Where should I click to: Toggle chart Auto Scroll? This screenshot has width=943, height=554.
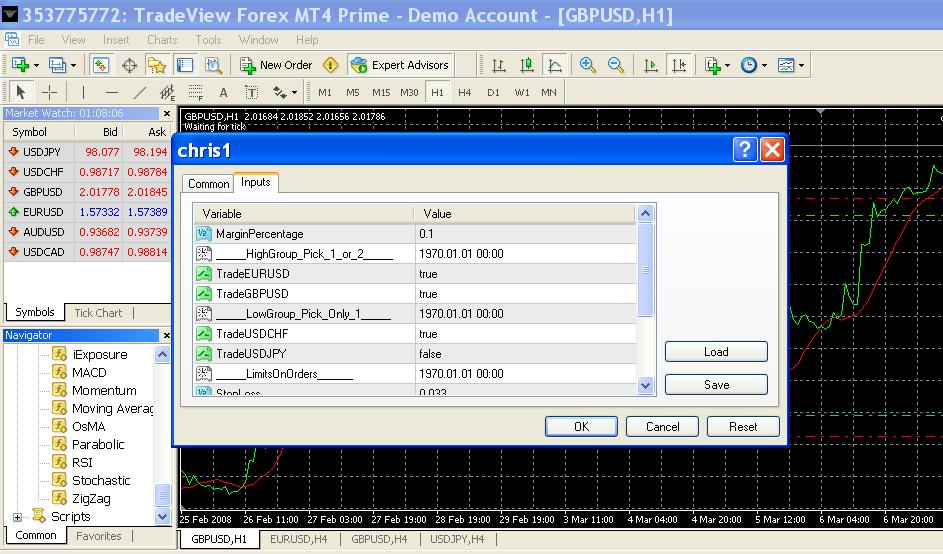651,65
